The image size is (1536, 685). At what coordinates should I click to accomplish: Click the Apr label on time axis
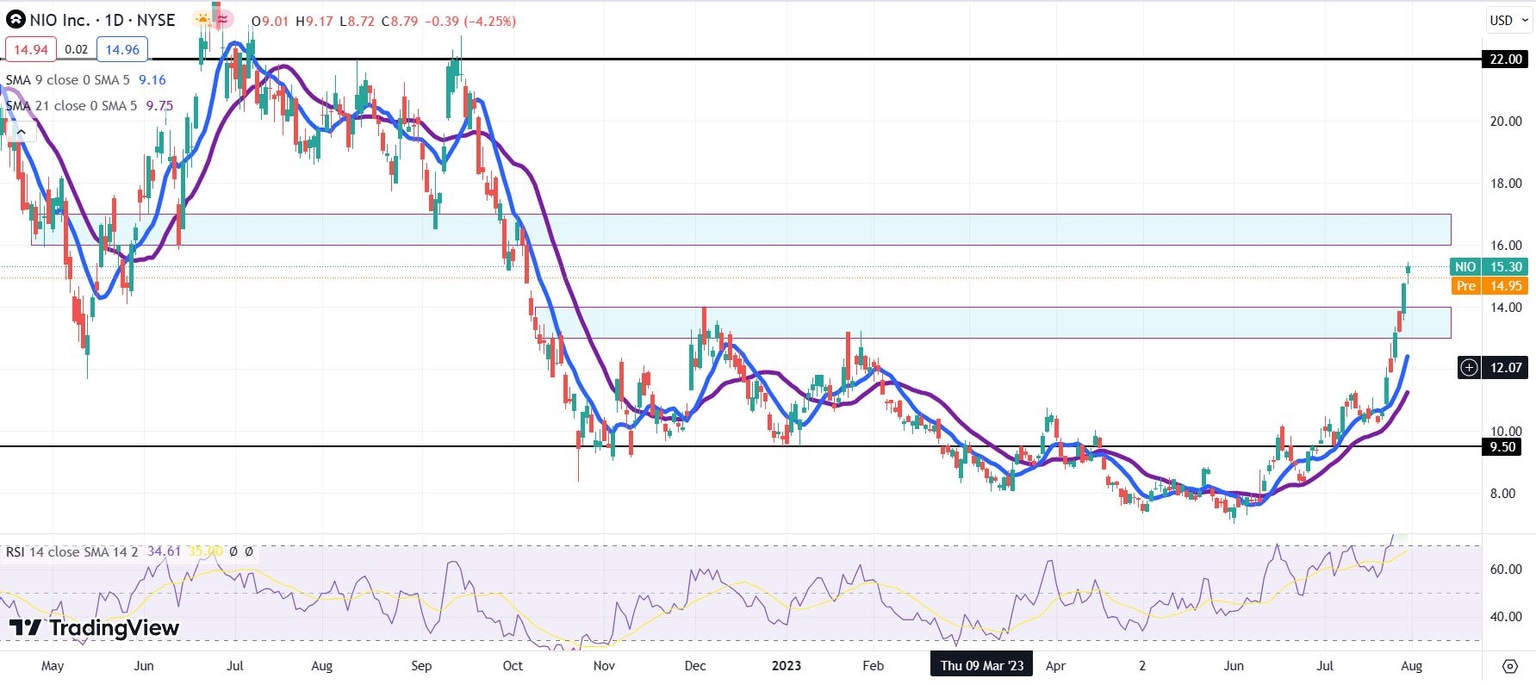coord(1055,664)
